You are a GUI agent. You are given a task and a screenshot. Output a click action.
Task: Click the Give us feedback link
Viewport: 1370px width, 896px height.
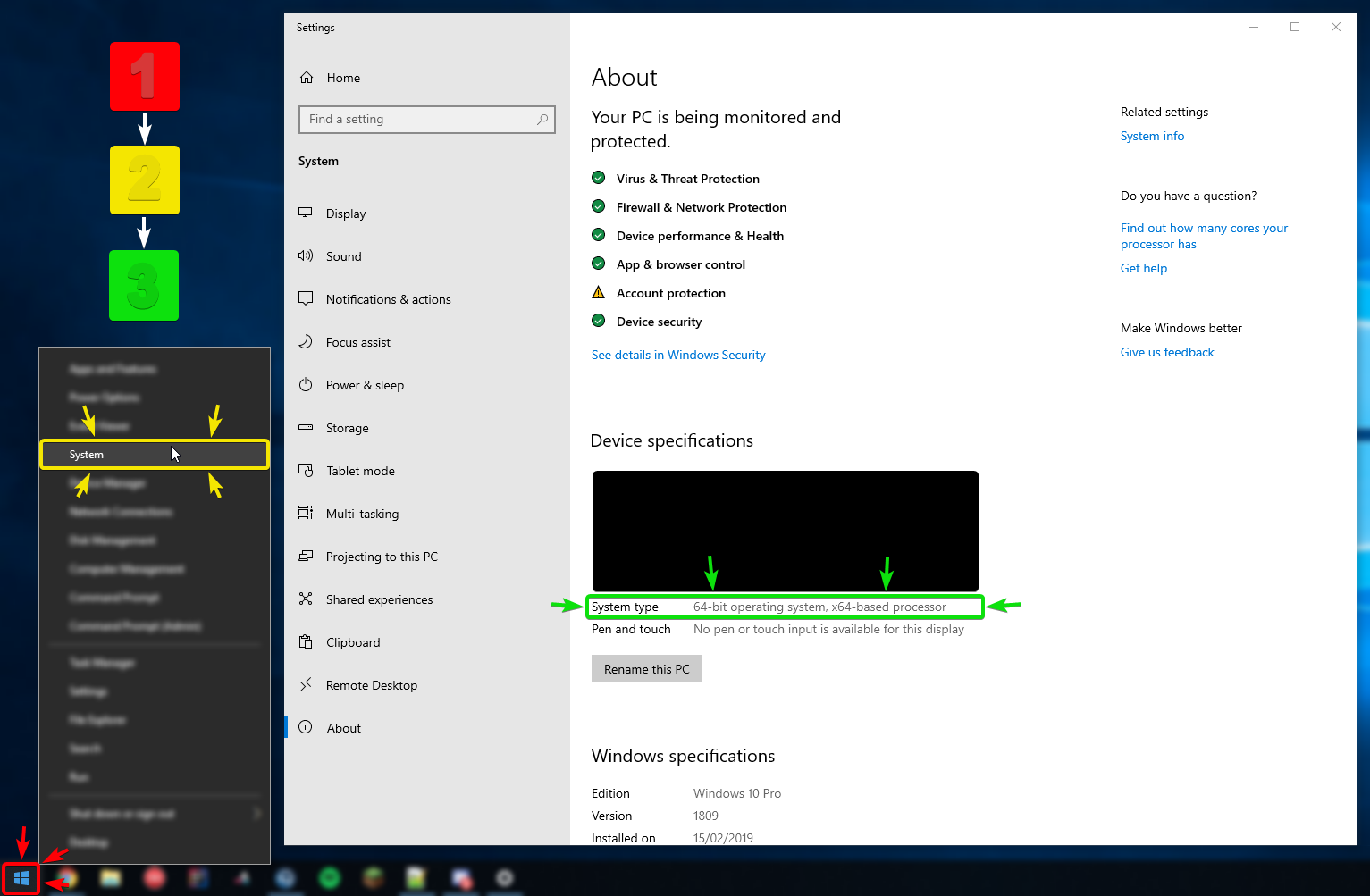tap(1167, 352)
